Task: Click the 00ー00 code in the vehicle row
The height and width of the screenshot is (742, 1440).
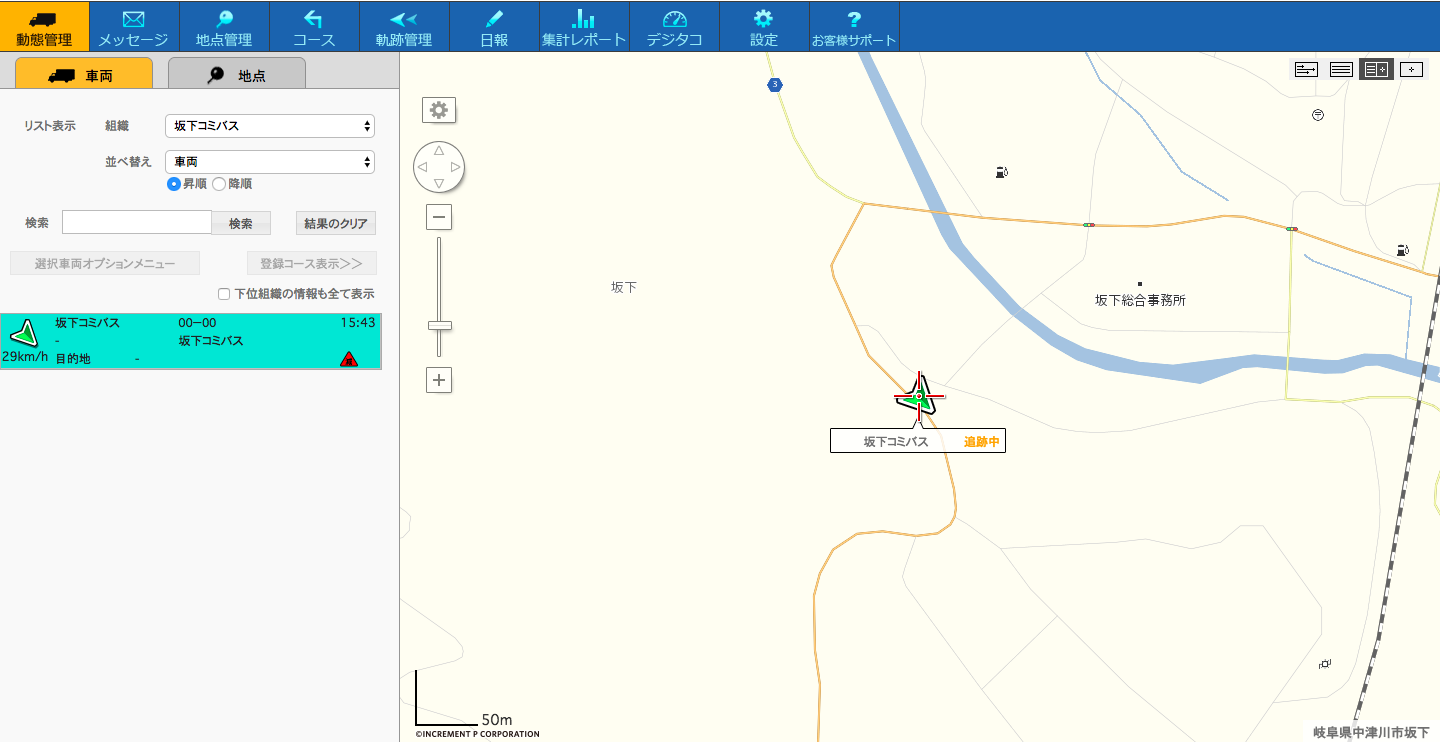Action: click(197, 323)
